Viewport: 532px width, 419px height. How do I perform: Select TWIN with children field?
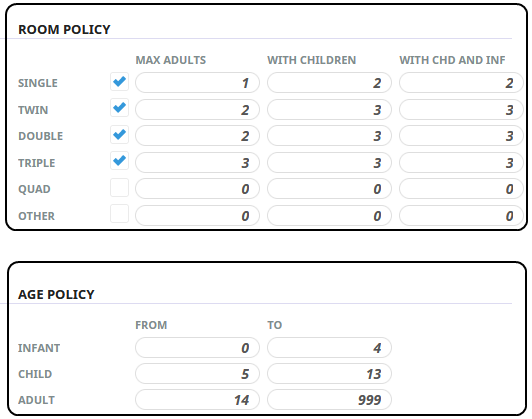(329, 109)
